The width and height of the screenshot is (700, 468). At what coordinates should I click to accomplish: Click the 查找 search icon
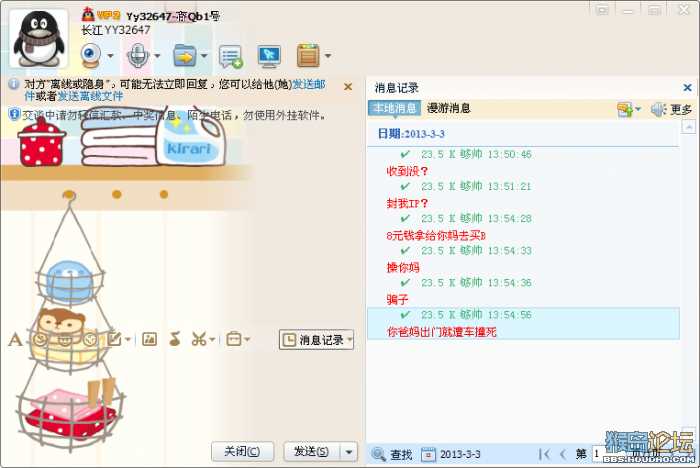[392, 454]
